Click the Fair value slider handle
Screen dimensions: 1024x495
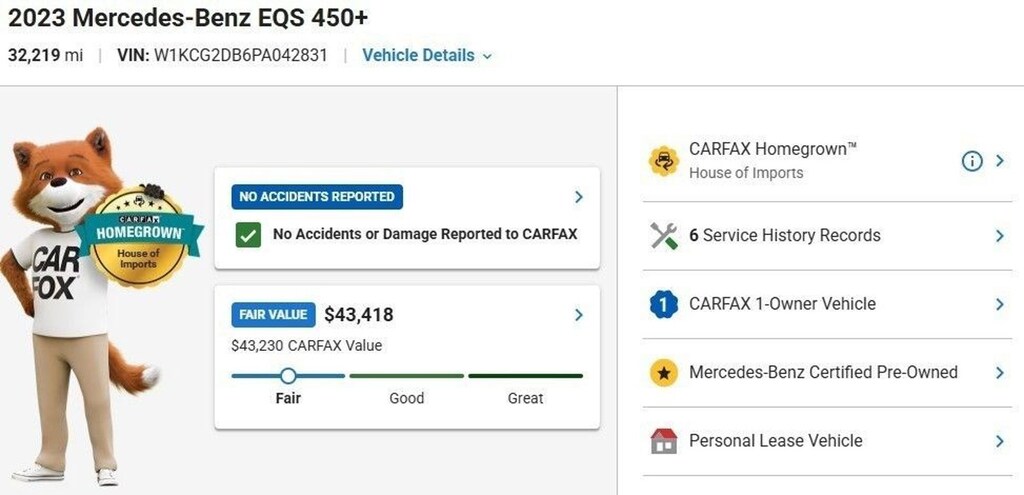click(x=288, y=375)
